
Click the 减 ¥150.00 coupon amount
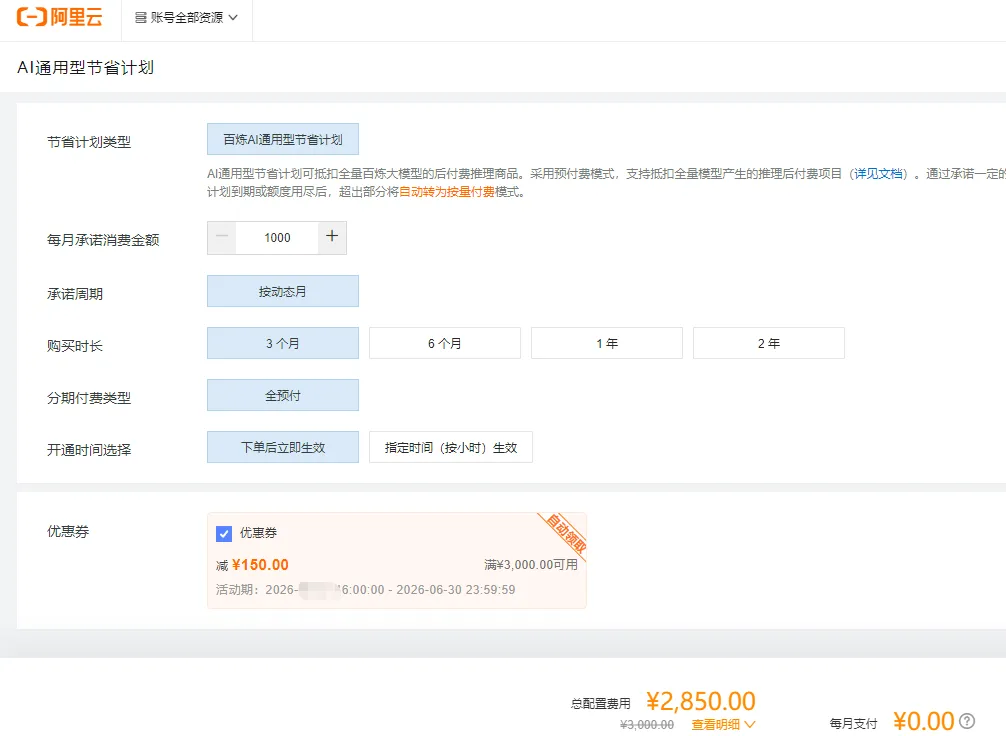[252, 565]
